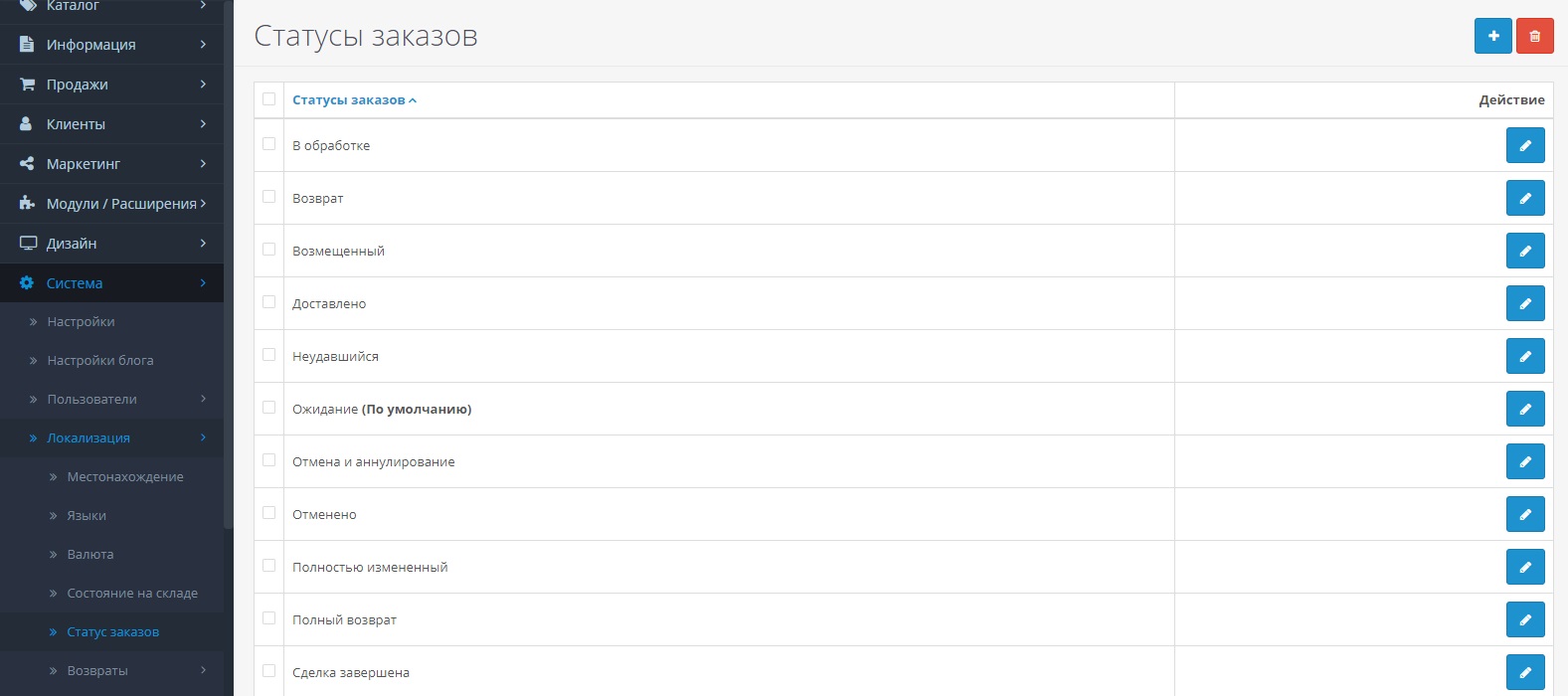Click pencil icon for 'Доставлено' row
Viewport: 1568px width, 696px height.
(1524, 303)
